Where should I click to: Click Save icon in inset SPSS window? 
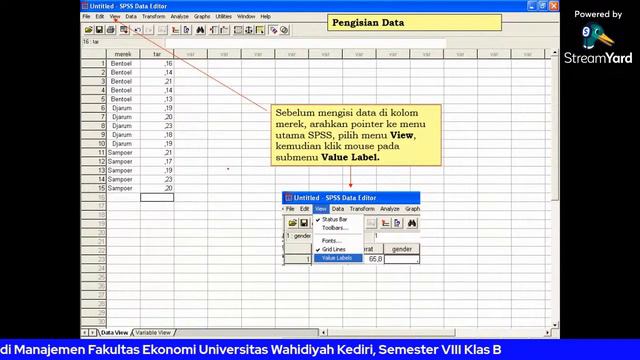(x=304, y=223)
